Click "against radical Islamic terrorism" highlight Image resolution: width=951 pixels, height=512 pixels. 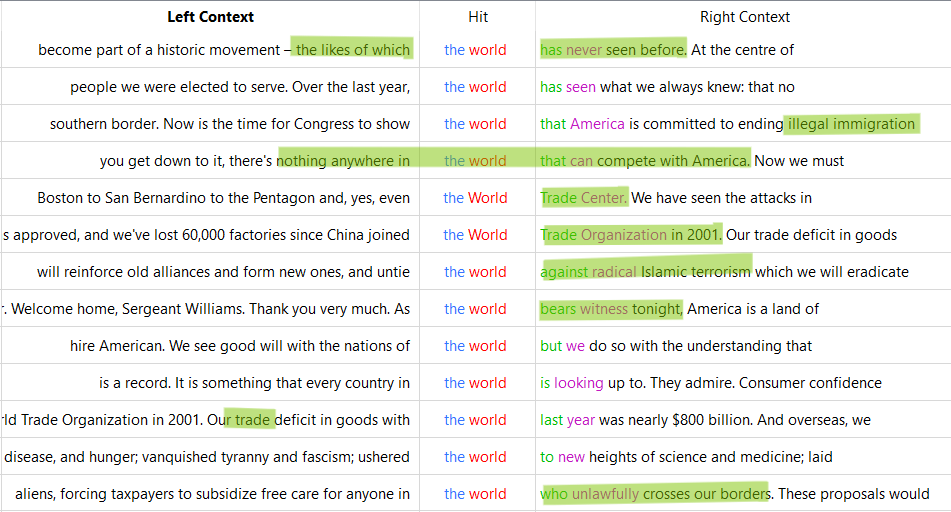point(645,272)
